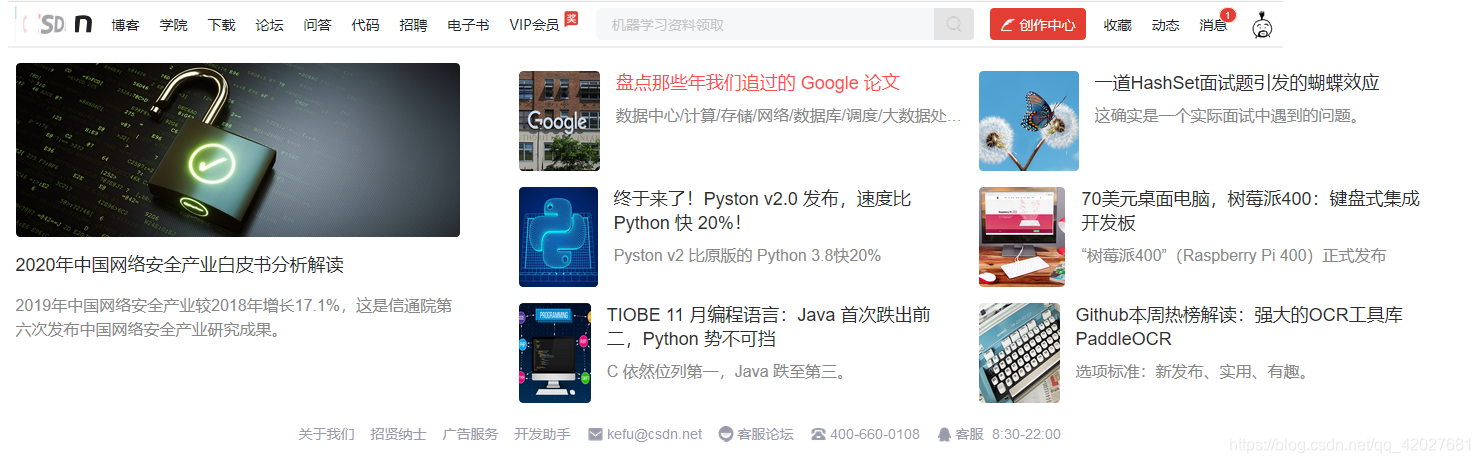Open the TIOBE 11 月编程语言 article title
Viewport: 1480px width, 463px height.
pos(769,327)
